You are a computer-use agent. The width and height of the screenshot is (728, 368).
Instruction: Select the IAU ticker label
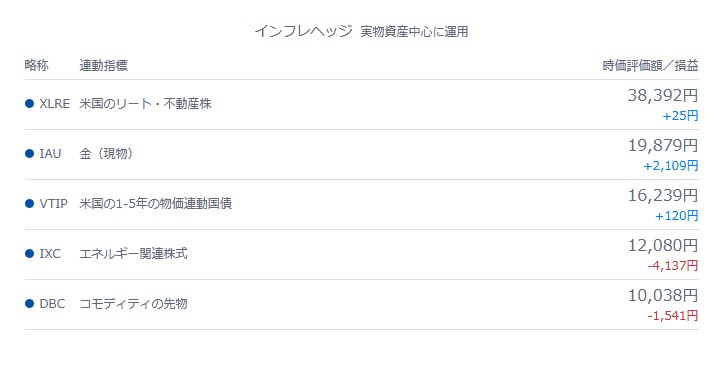(x=50, y=154)
